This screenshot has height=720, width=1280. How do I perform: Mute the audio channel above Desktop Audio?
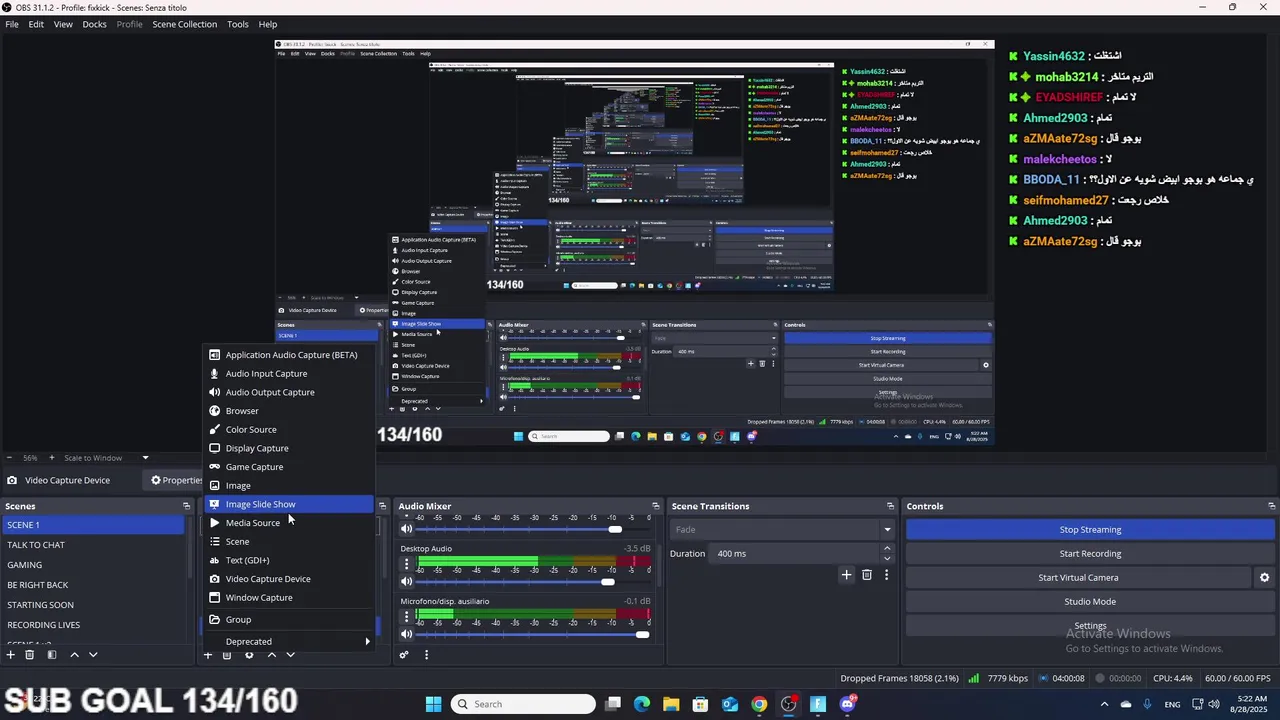(407, 529)
